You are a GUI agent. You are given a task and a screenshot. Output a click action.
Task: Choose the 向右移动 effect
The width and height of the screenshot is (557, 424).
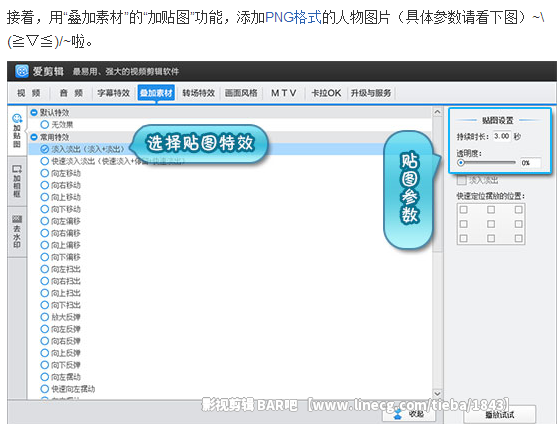point(44,185)
